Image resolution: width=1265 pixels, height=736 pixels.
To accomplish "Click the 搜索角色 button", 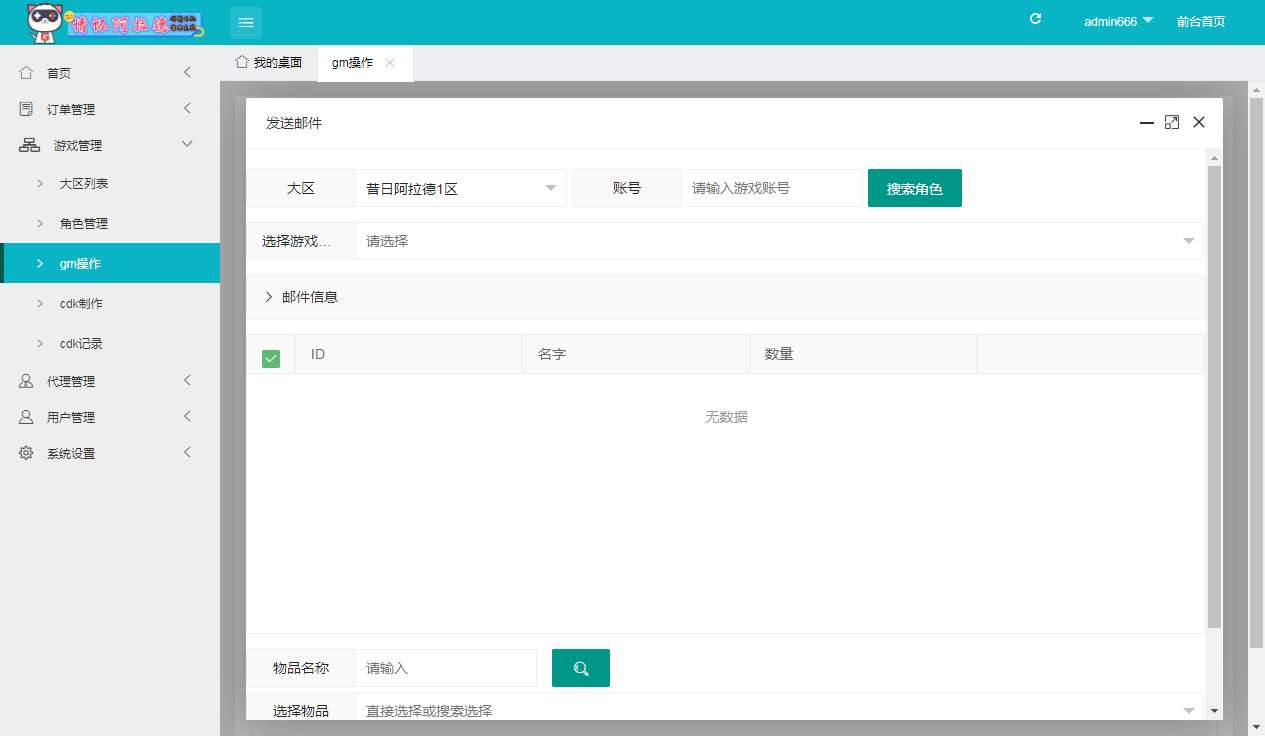I will pos(914,188).
